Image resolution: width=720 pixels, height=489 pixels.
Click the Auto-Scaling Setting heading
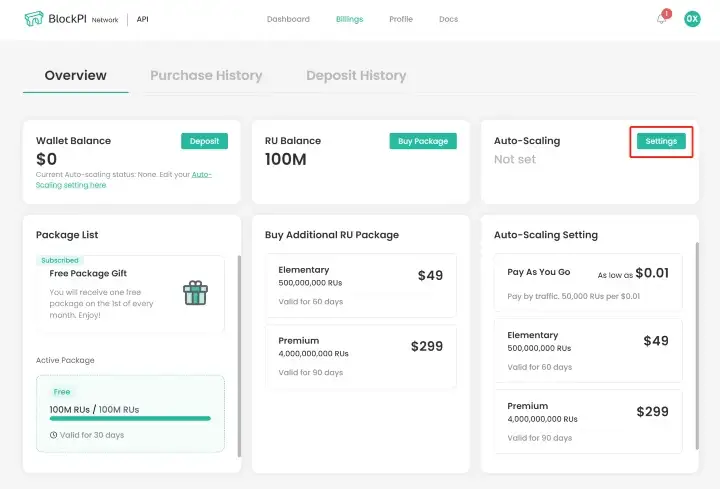click(546, 235)
